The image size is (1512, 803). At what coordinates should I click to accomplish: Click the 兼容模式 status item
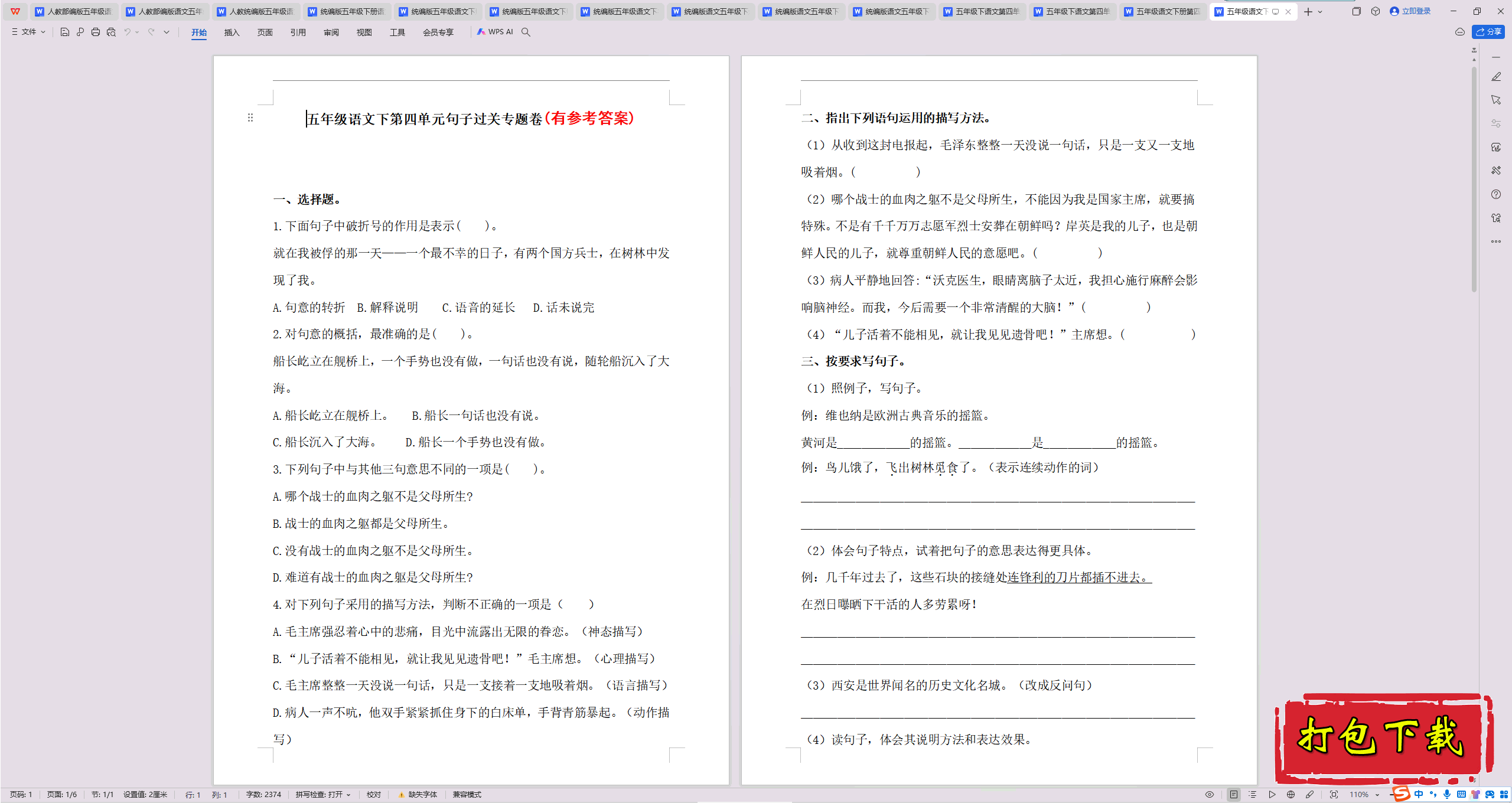pos(467,795)
